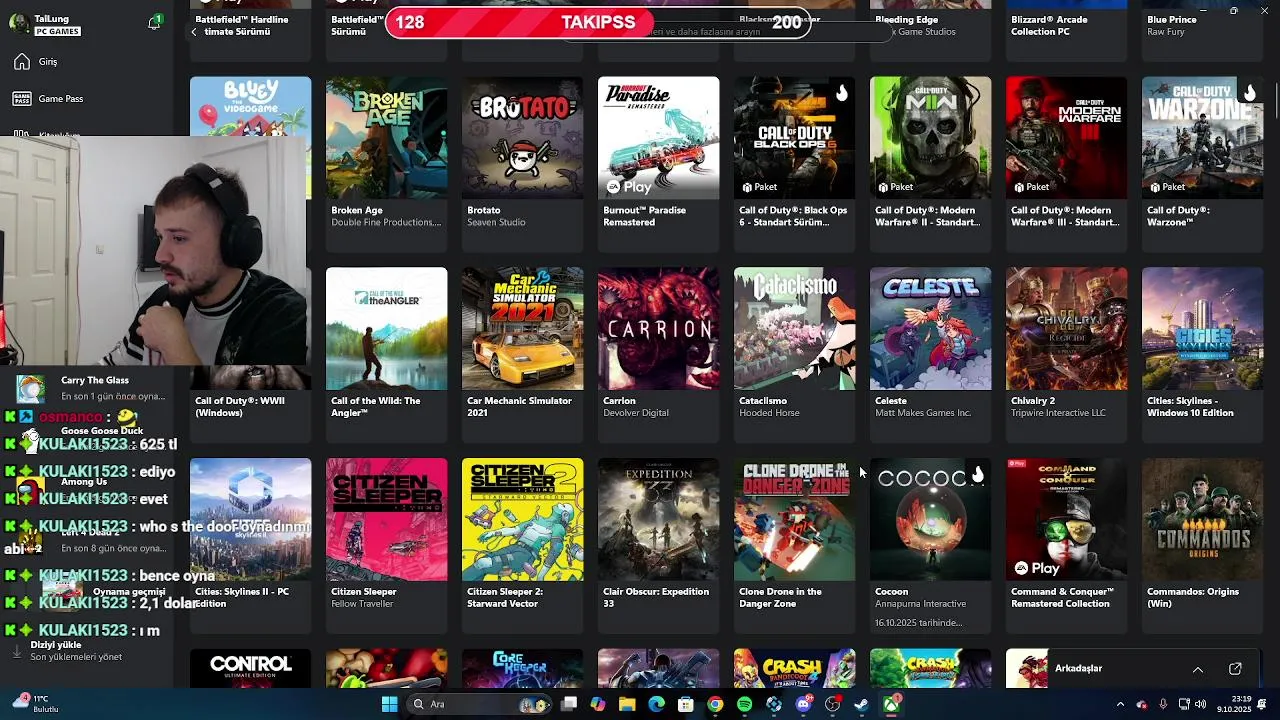The image size is (1280, 720).
Task: Open Spotify from taskbar
Action: click(744, 704)
